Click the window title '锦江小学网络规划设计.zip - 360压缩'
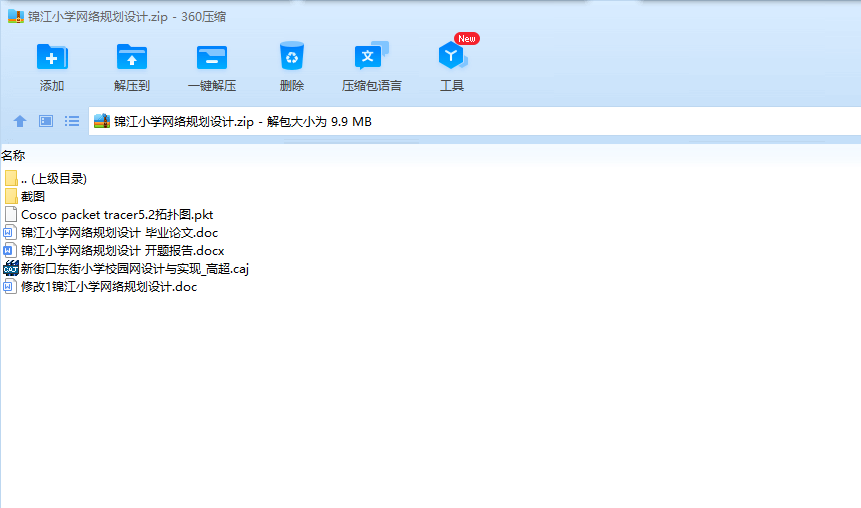This screenshot has width=861, height=508. (x=127, y=16)
